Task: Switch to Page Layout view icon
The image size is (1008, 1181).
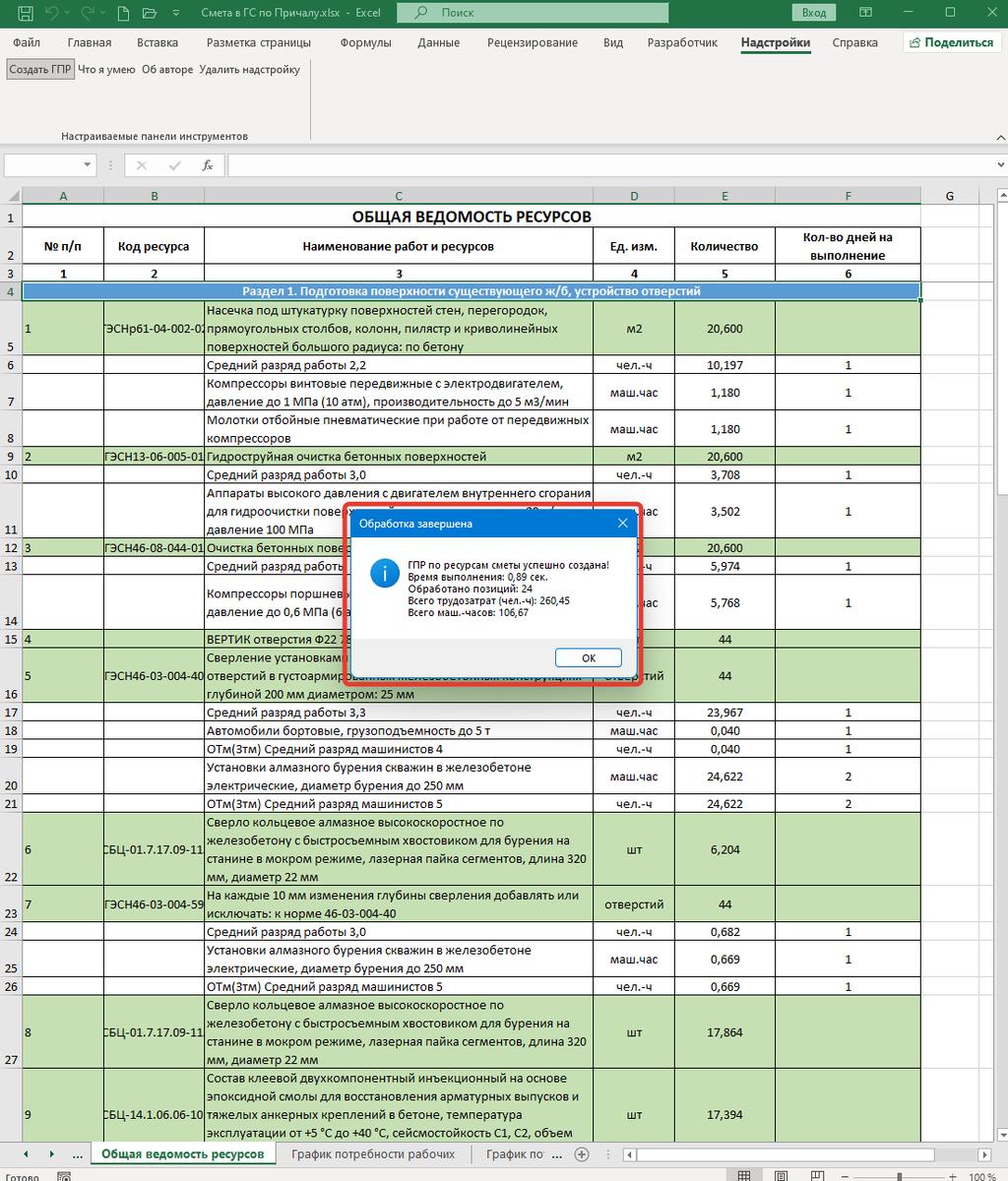Action: pos(780,1176)
